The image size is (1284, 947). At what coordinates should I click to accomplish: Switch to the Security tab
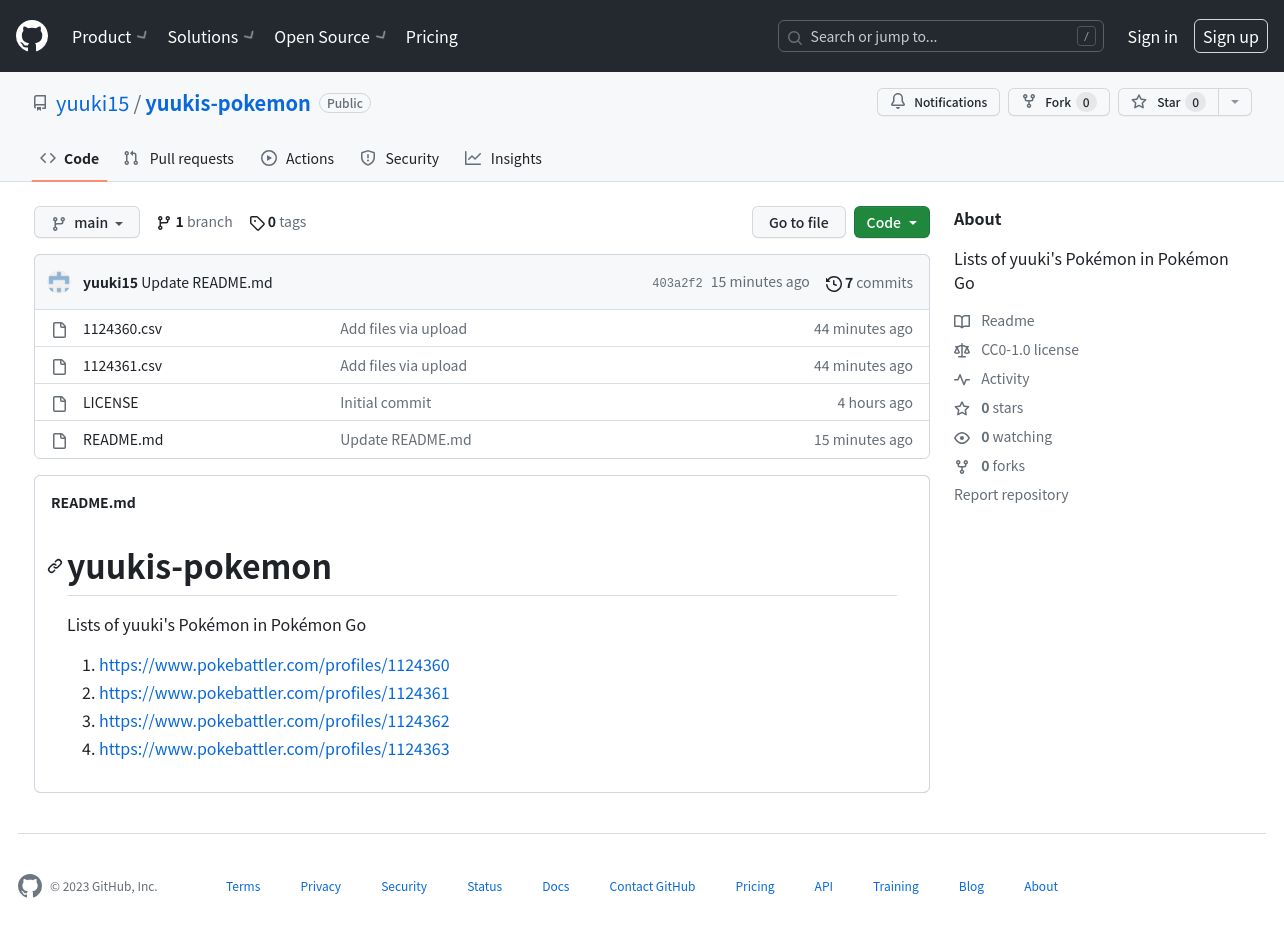400,158
